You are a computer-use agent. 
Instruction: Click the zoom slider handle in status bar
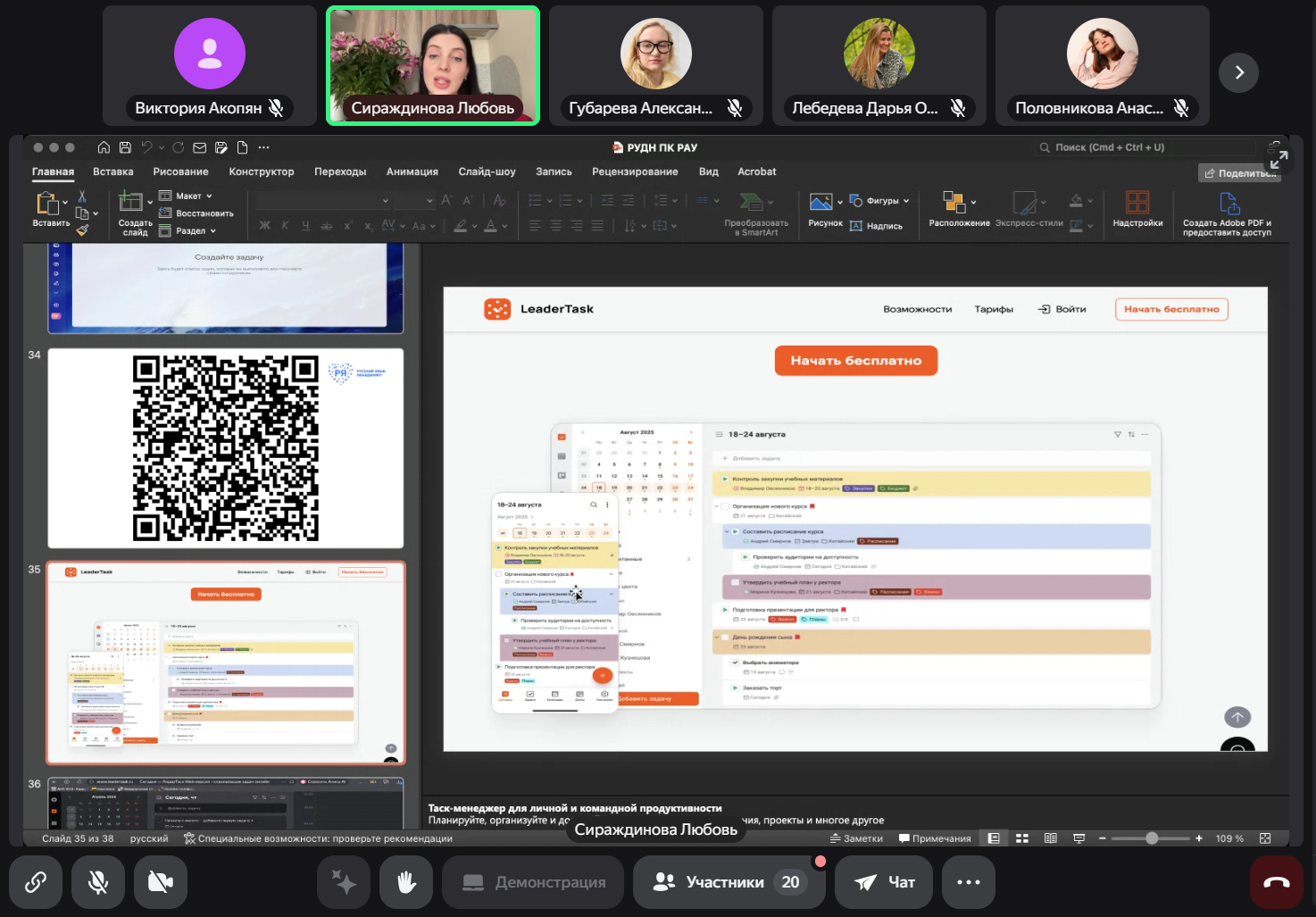pos(1152,838)
